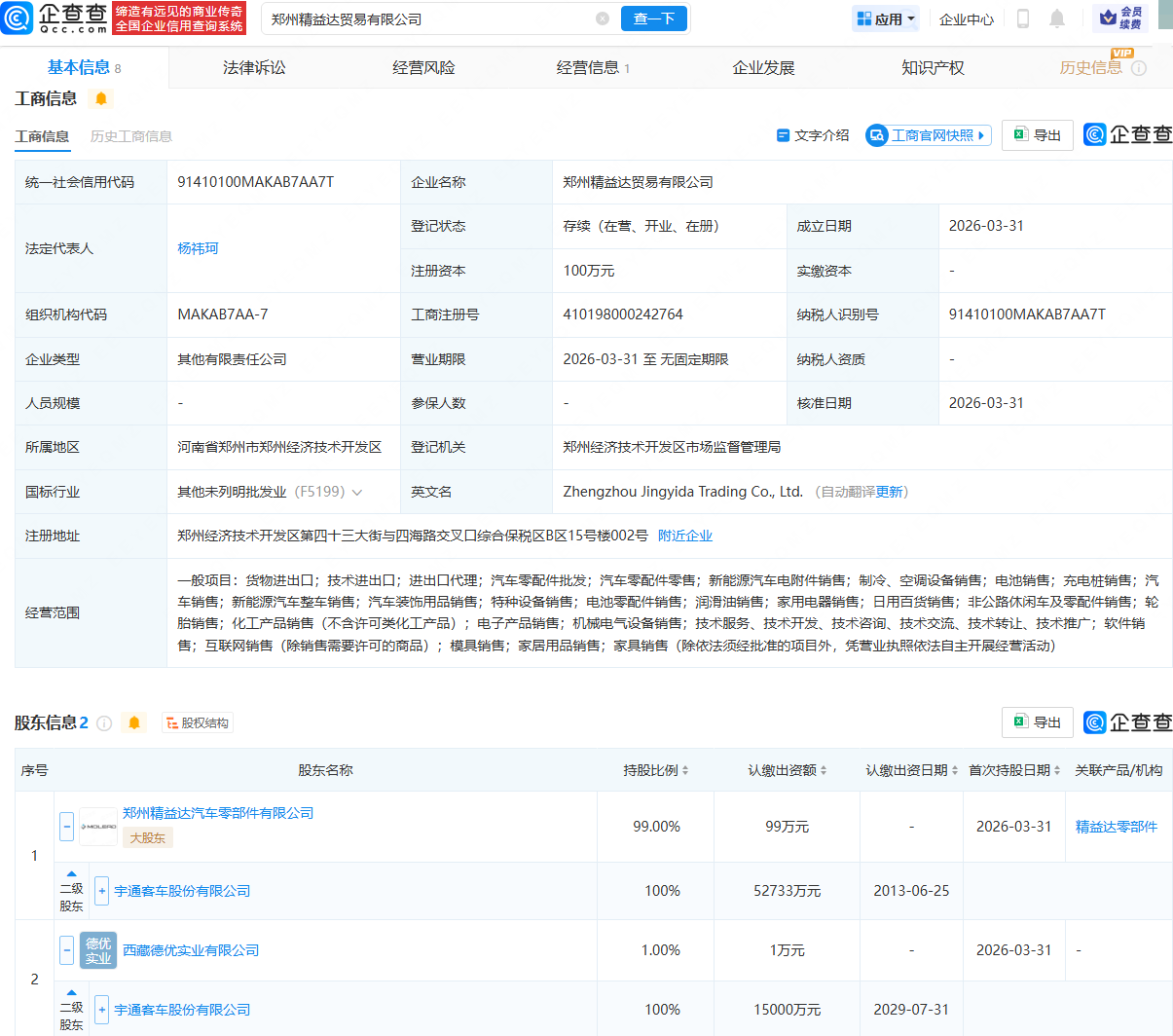Click the Excel 导出 icon above shareholder table
The image size is (1173, 1036).
click(x=1037, y=722)
